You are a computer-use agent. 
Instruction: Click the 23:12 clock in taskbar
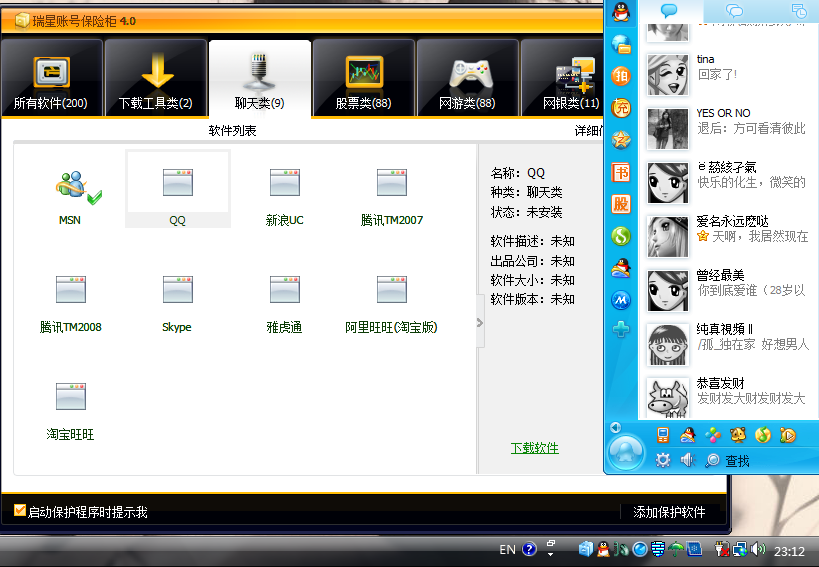coord(789,551)
